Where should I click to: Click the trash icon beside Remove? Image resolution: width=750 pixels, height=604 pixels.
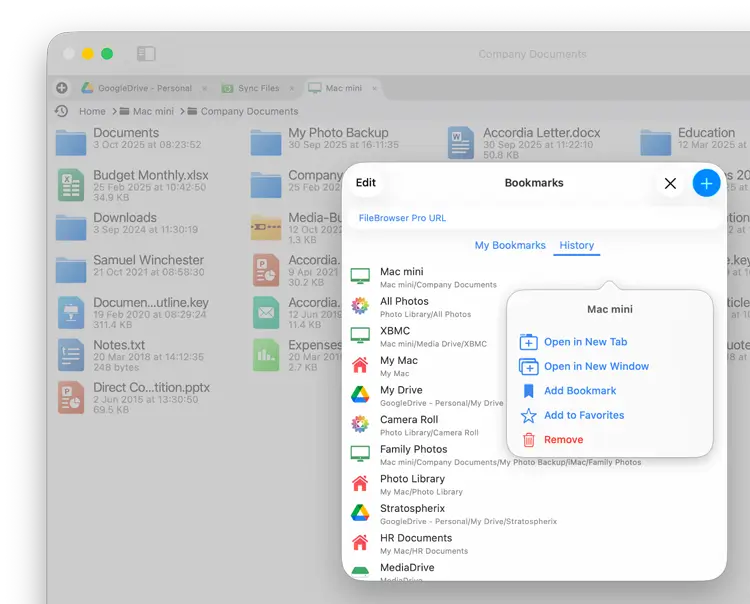pyautogui.click(x=529, y=440)
